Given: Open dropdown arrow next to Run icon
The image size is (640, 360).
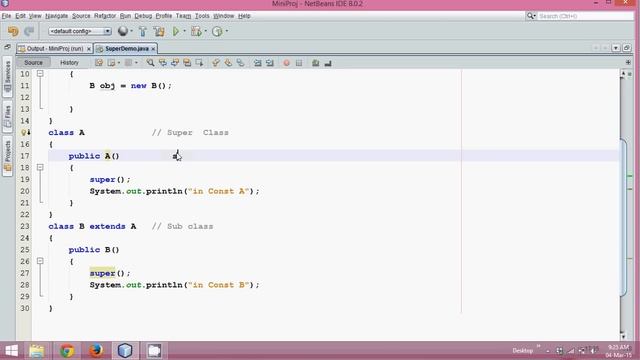Looking at the screenshot, I should click(x=184, y=31).
